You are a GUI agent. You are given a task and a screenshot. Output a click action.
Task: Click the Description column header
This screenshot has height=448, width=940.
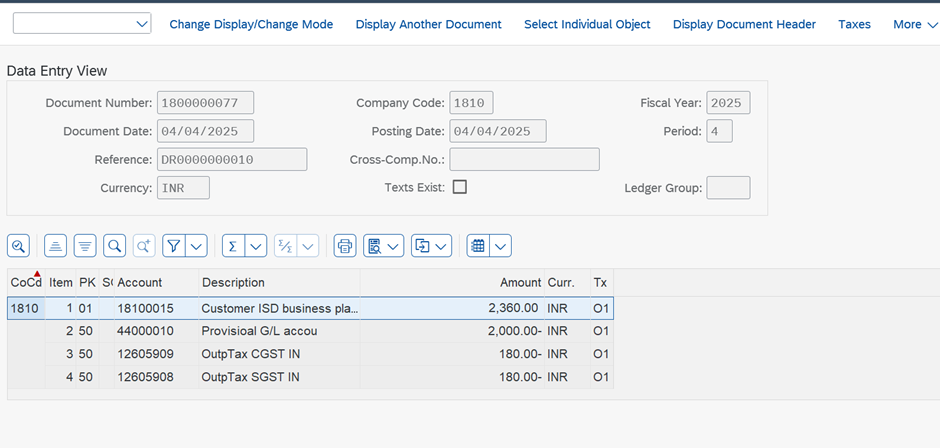tap(279, 282)
